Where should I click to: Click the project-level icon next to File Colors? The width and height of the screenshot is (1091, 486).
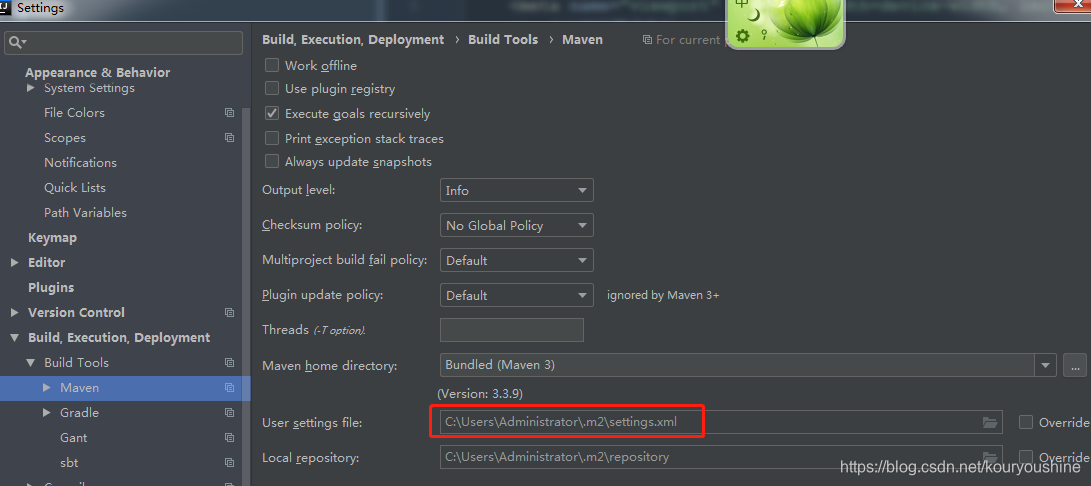[230, 113]
